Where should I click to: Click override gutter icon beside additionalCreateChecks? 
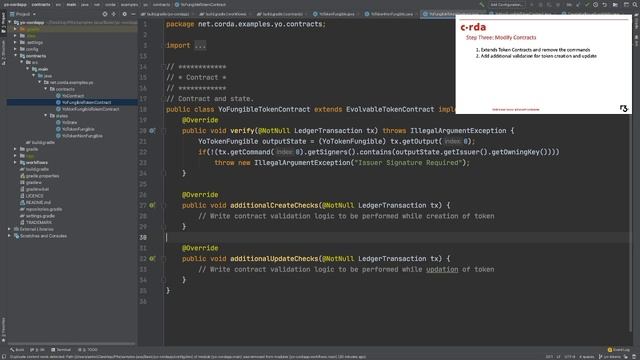pos(152,205)
